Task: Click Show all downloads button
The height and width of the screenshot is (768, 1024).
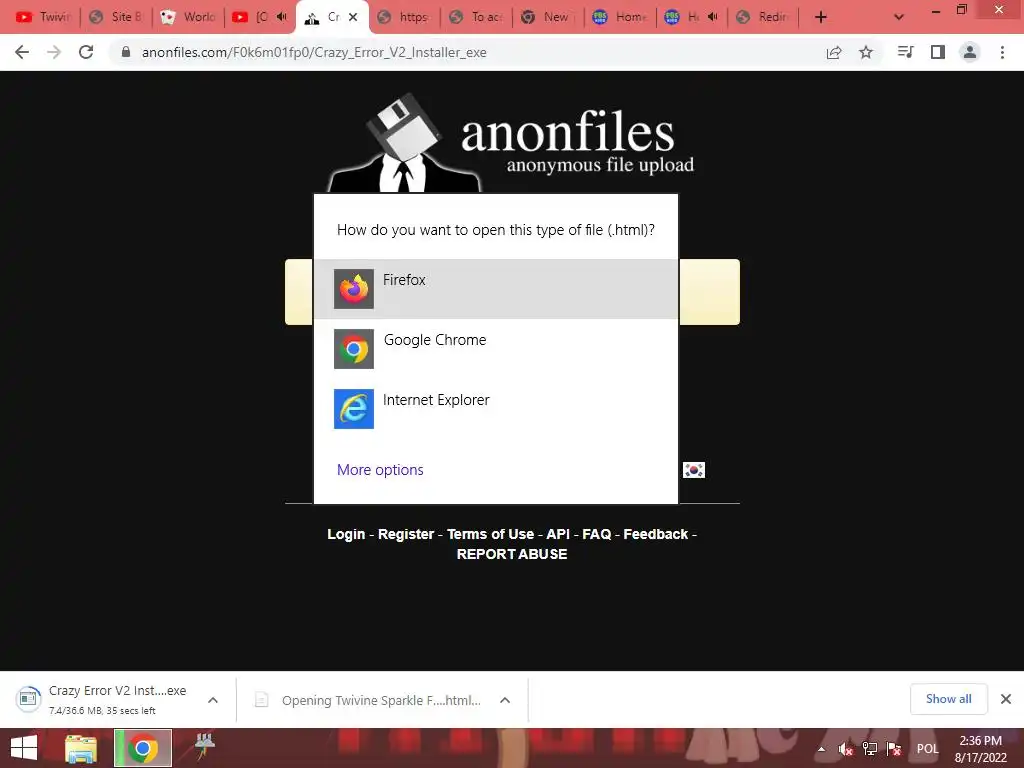Action: (948, 699)
